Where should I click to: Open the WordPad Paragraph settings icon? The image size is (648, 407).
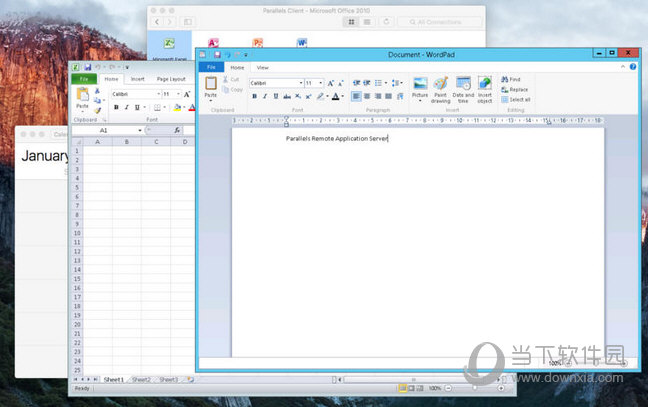tap(400, 96)
